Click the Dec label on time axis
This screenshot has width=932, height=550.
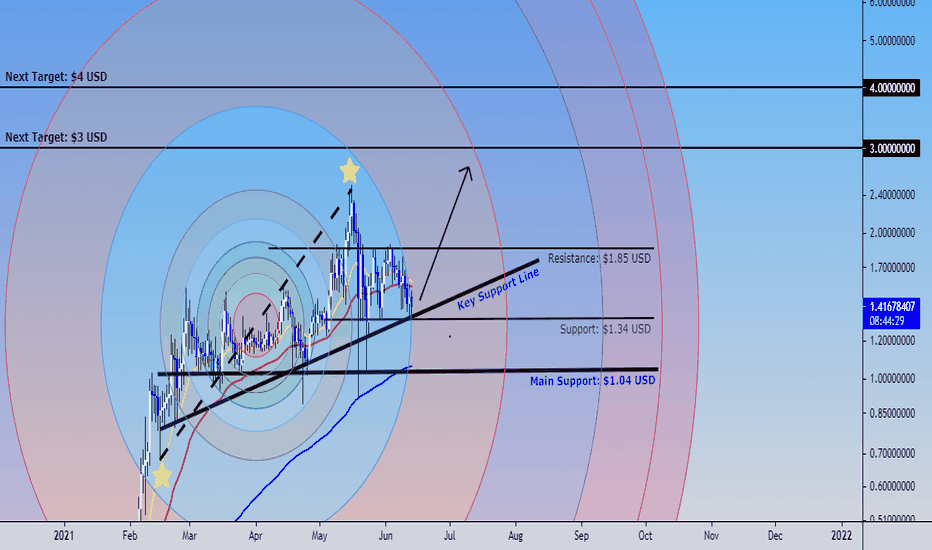click(775, 536)
